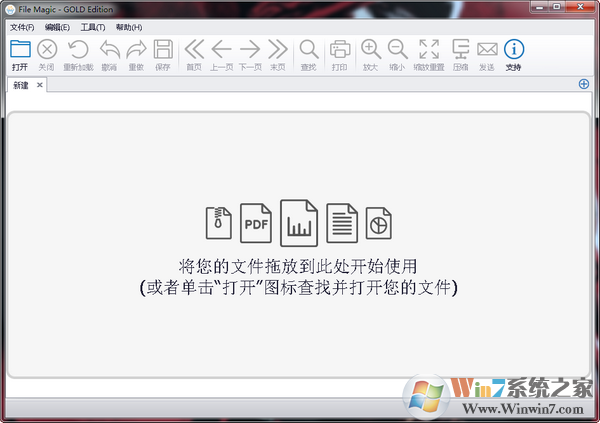Click the Compress (压缩) toolbar icon
This screenshot has width=600, height=423.
coord(461,49)
